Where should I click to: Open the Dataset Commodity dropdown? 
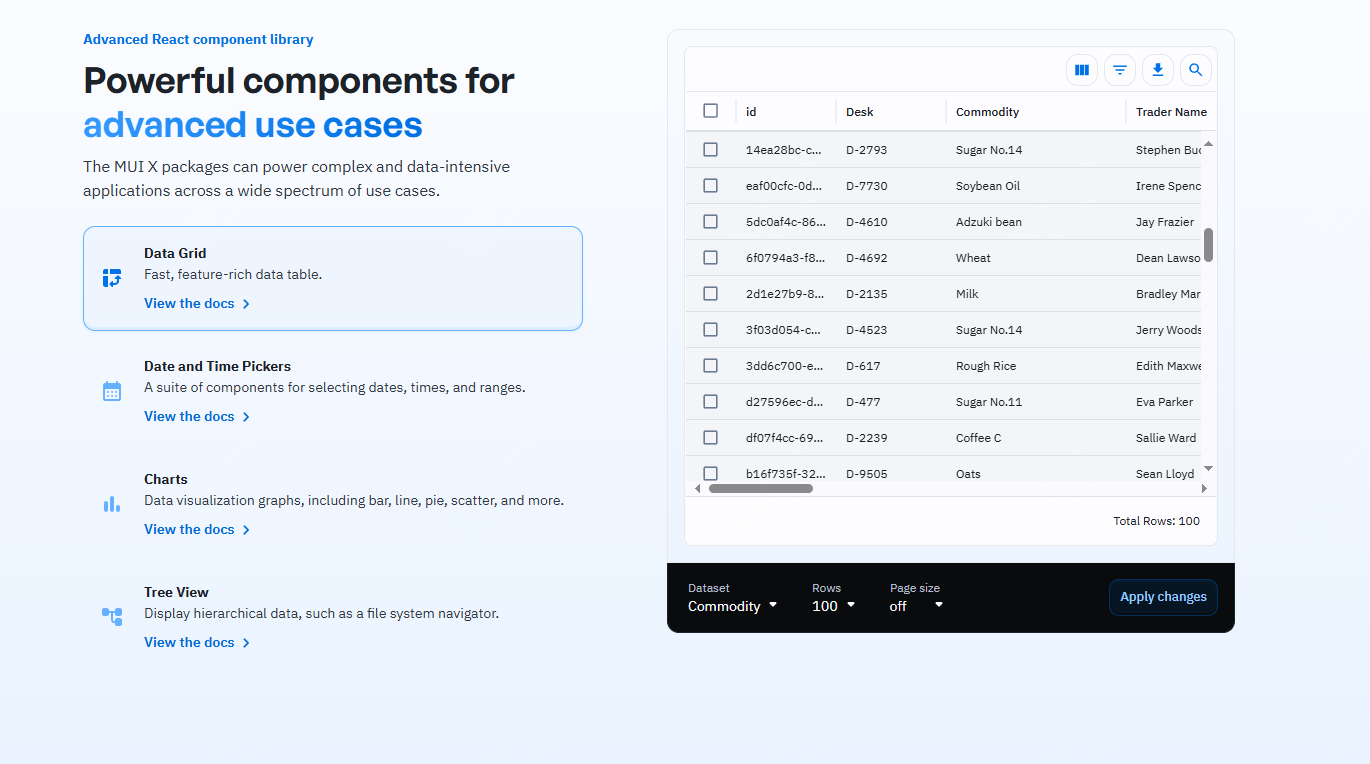point(732,606)
